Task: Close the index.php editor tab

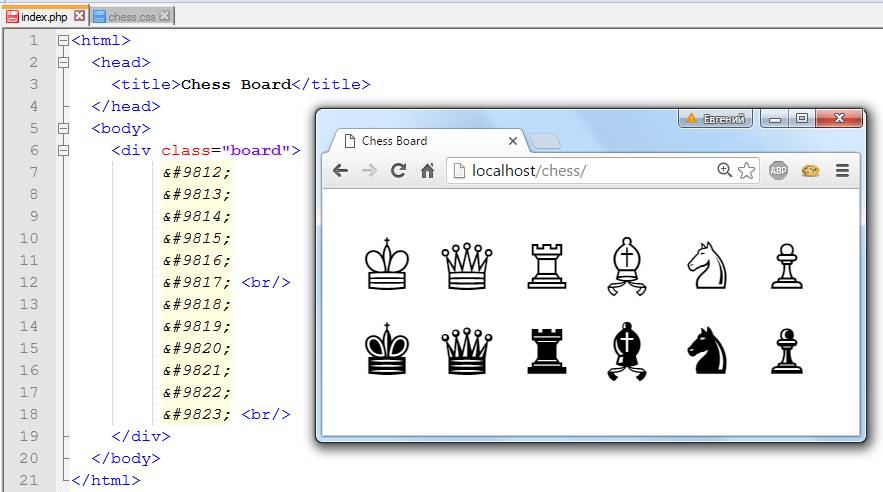Action: [x=80, y=16]
